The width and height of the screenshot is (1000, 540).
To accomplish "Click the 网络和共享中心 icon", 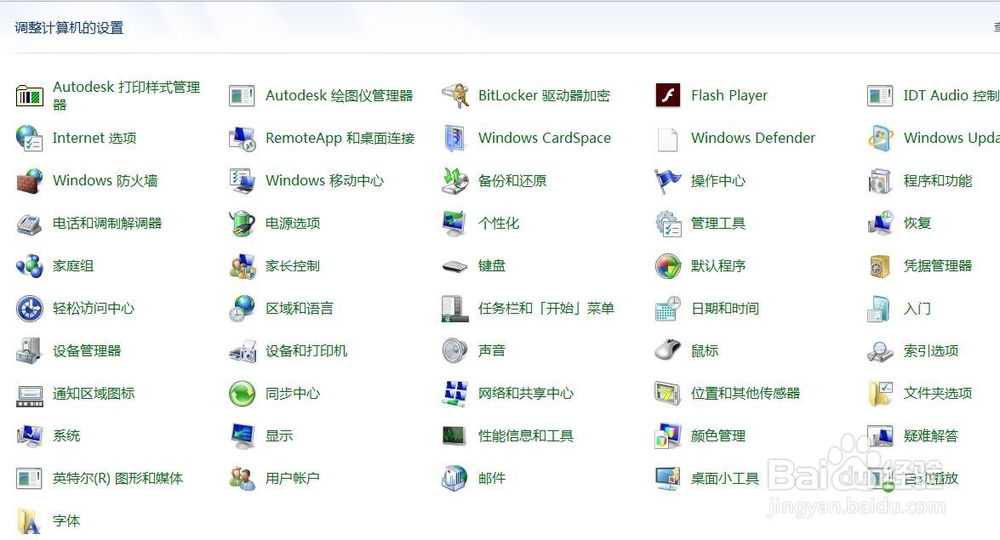I will pyautogui.click(x=455, y=394).
